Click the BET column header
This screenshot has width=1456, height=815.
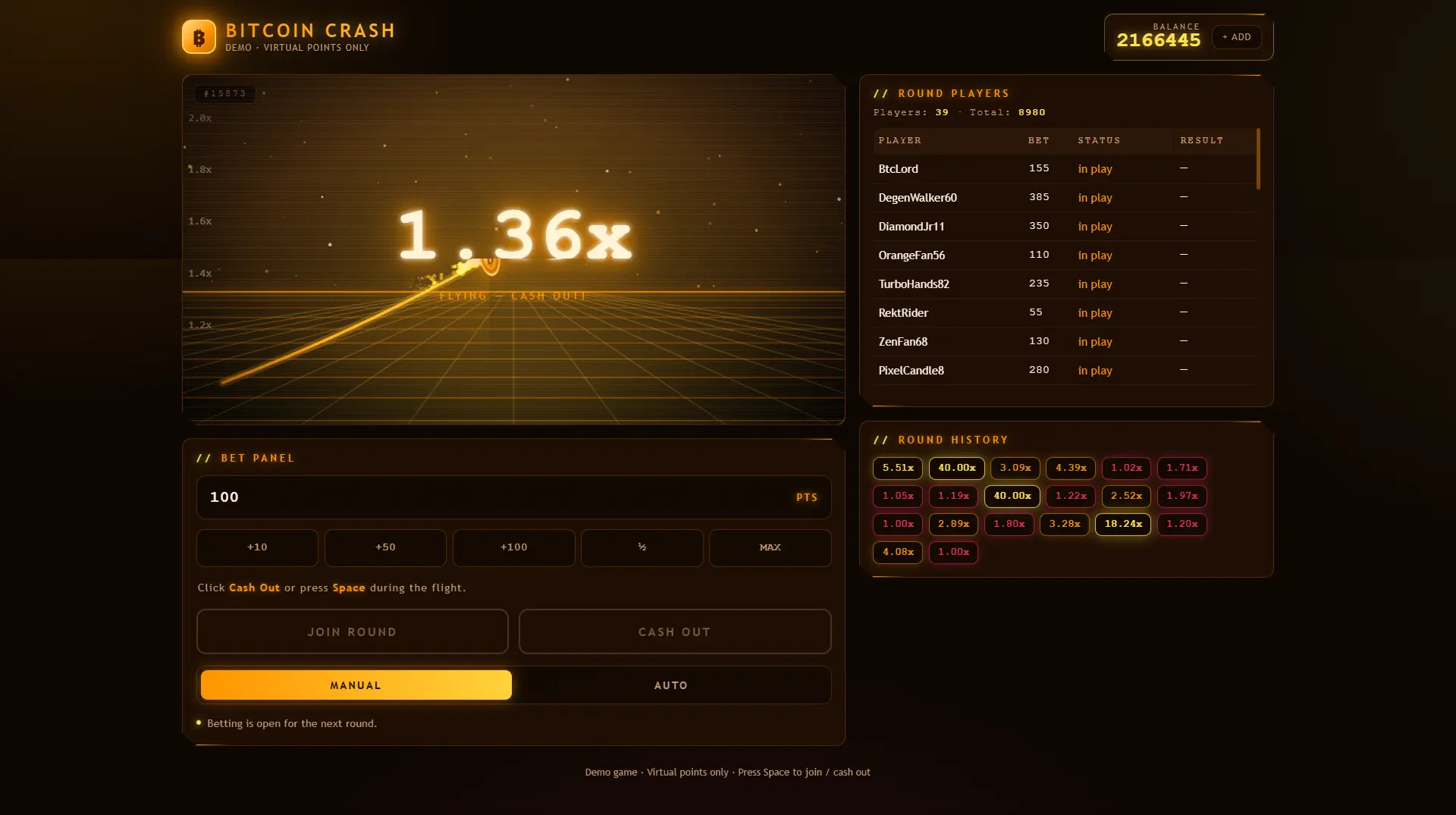tap(1038, 141)
